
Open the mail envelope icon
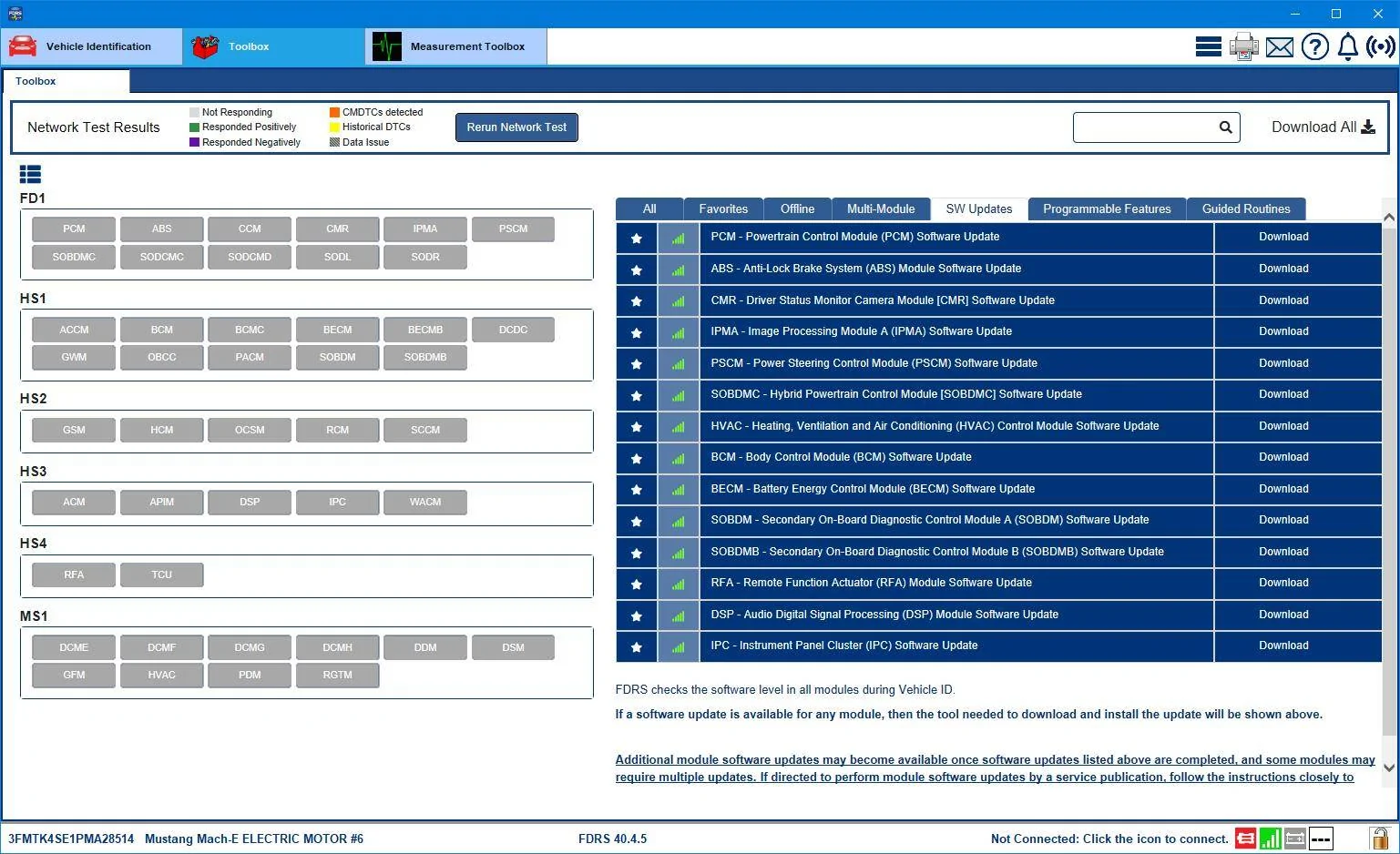point(1280,47)
